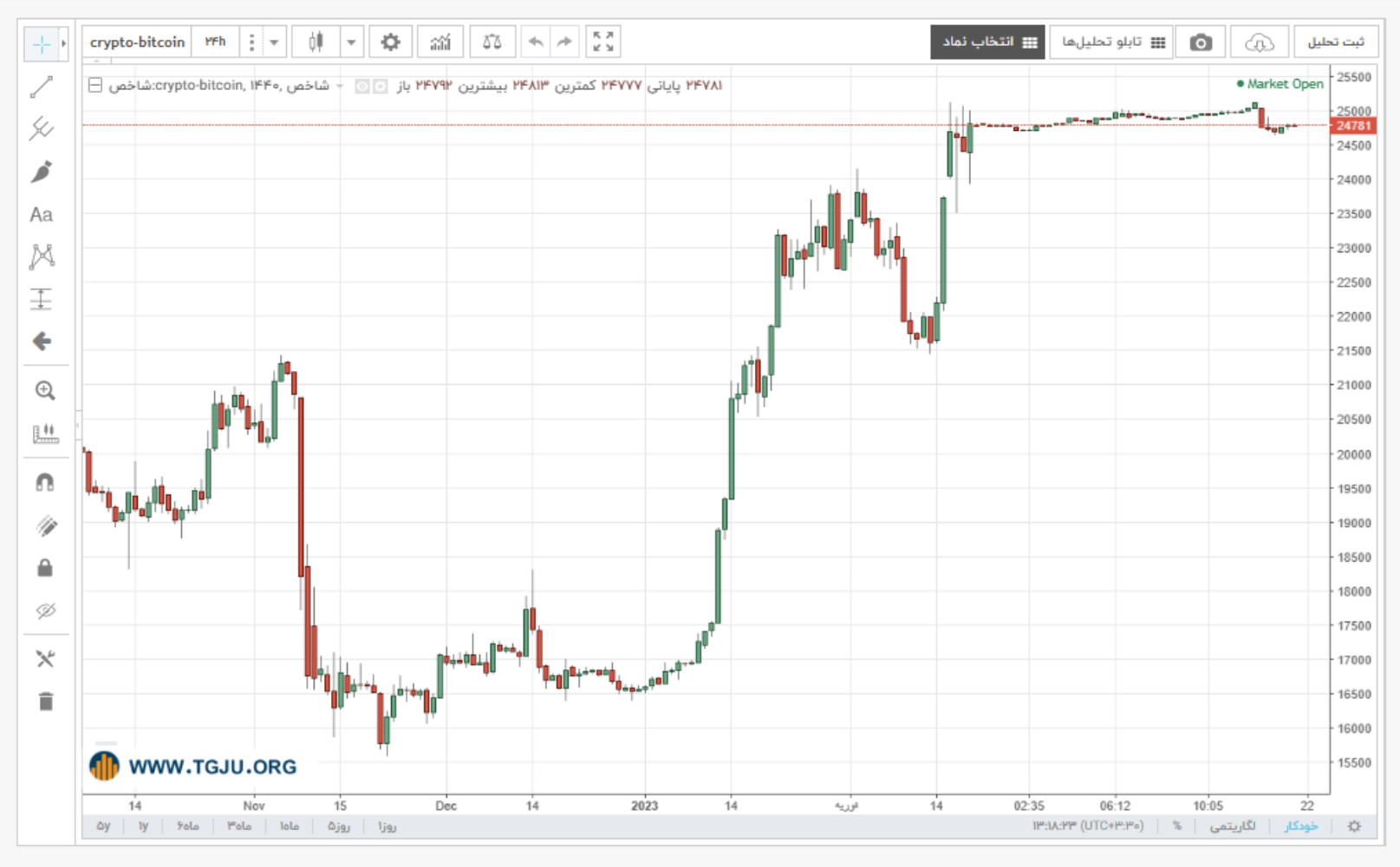Hide all drawings with eye icon

click(45, 610)
